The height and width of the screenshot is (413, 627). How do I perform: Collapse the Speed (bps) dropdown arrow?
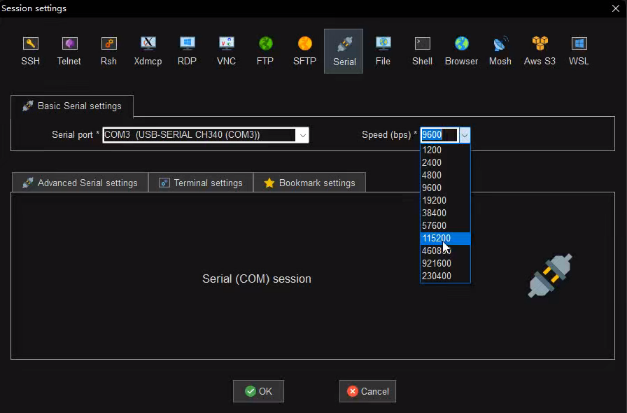pyautogui.click(x=465, y=135)
